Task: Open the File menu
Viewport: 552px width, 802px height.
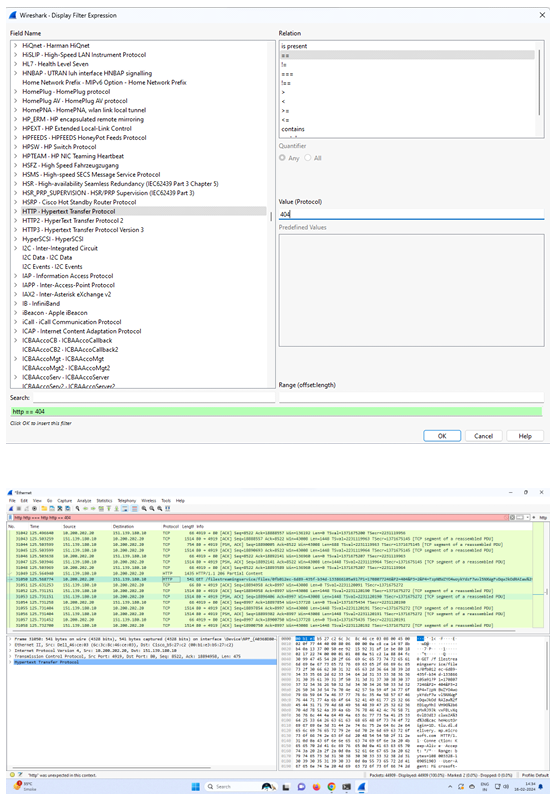Action: [12, 500]
